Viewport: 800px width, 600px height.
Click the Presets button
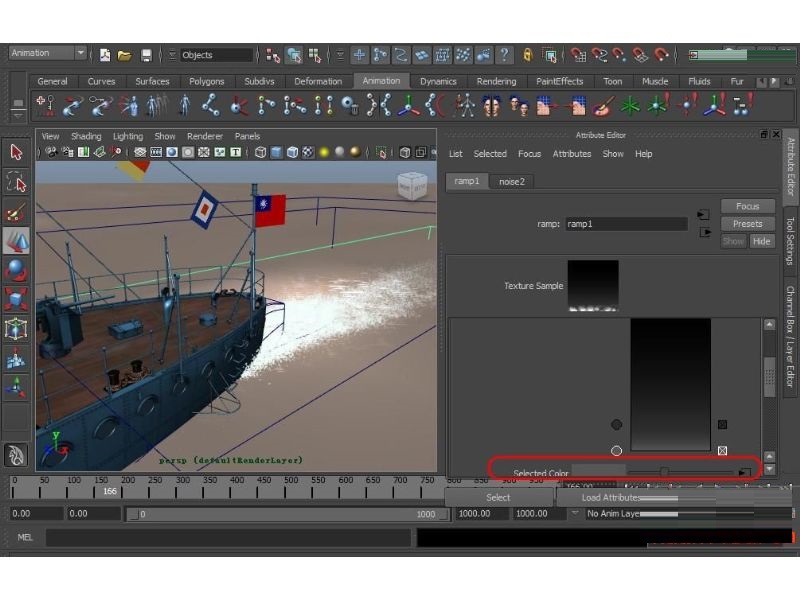(747, 223)
